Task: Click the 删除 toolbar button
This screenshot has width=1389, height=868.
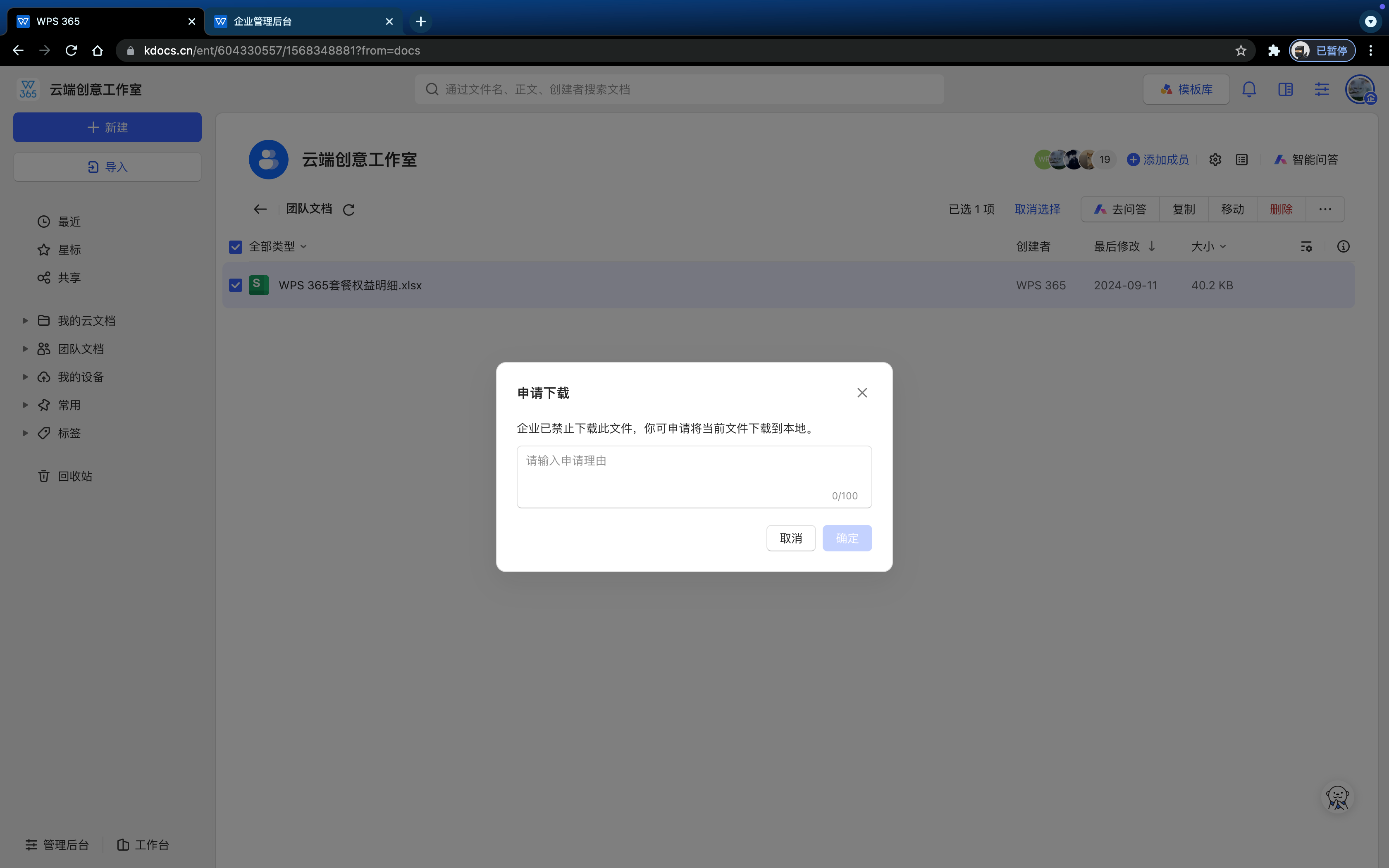Action: tap(1281, 209)
